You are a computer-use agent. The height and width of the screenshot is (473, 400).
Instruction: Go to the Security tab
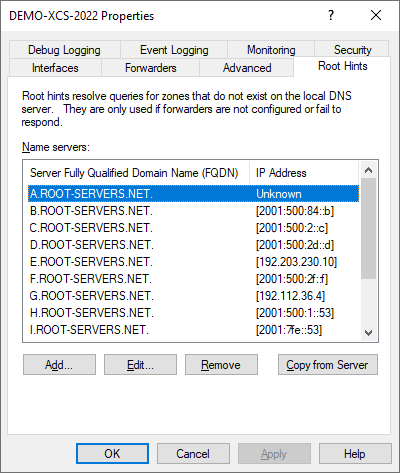point(352,50)
